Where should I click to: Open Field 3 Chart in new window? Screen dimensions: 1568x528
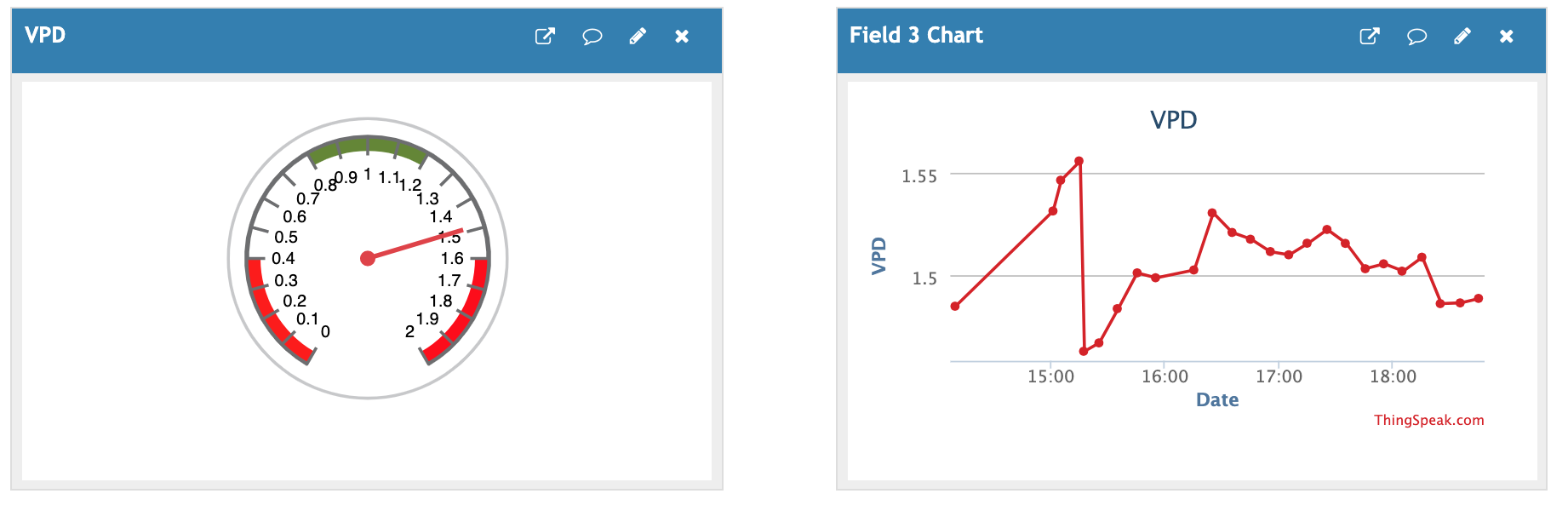tap(1370, 36)
